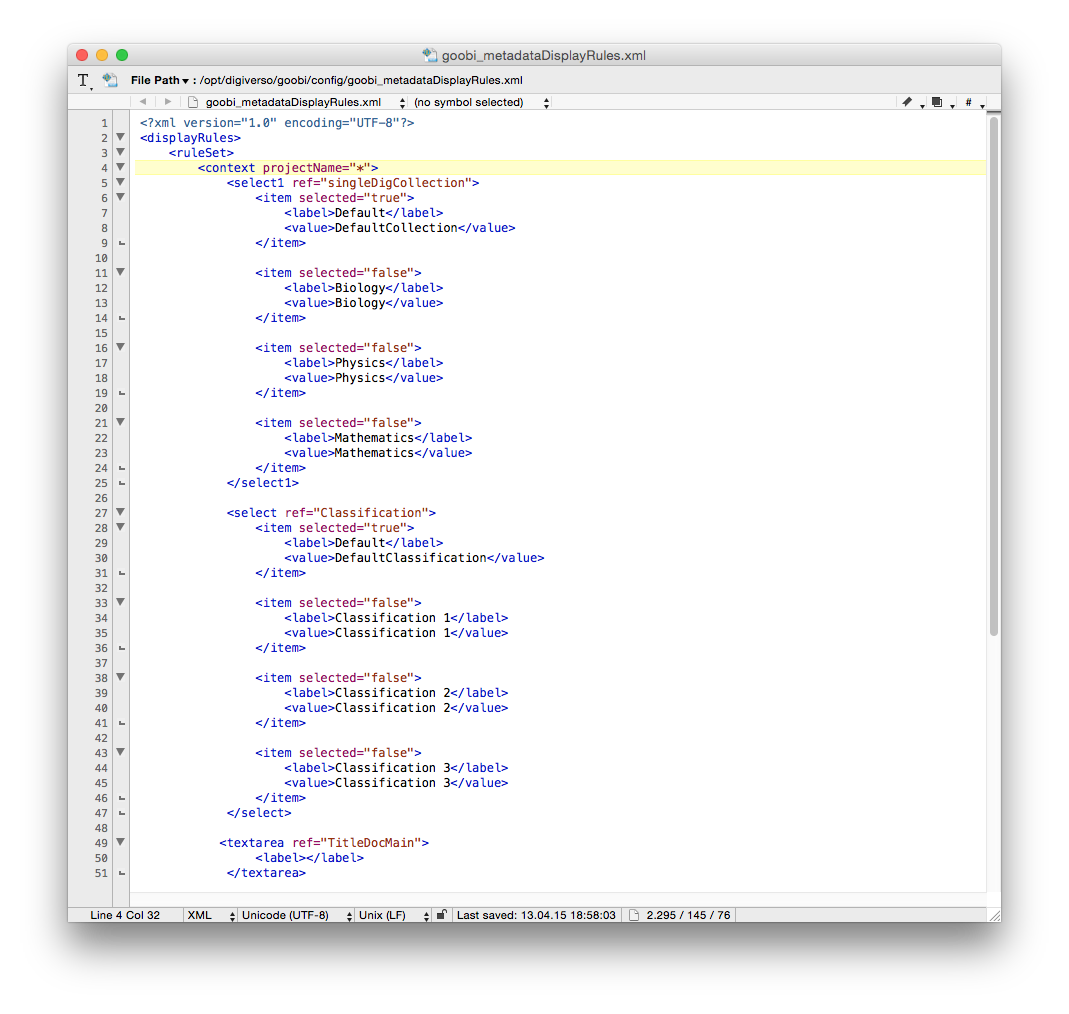Collapse the select1 fold on line 5
Image resolution: width=1069 pixels, height=1014 pixels.
tap(121, 182)
